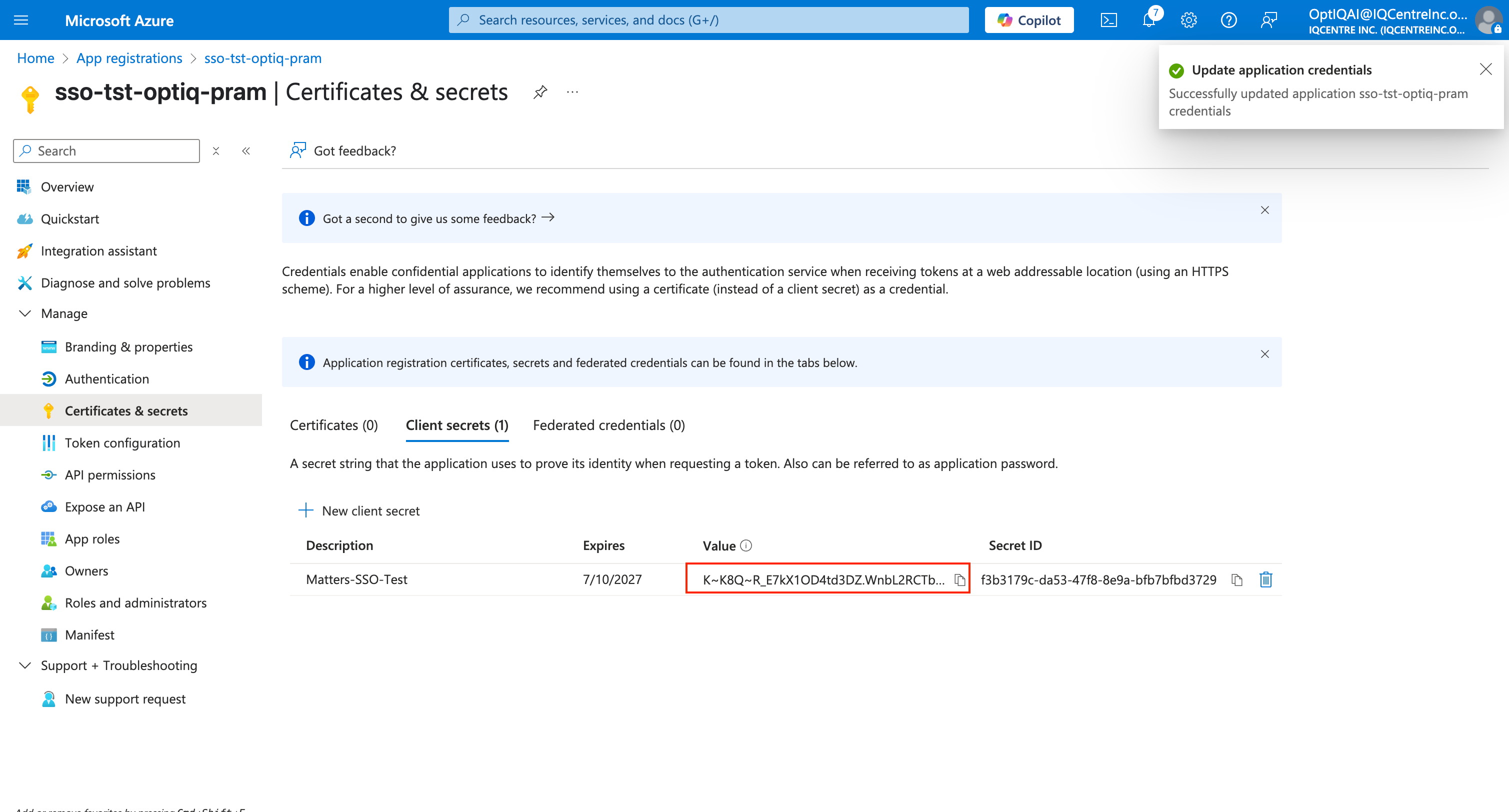
Task: Click the Microsoft Azure logo text
Action: point(119,20)
